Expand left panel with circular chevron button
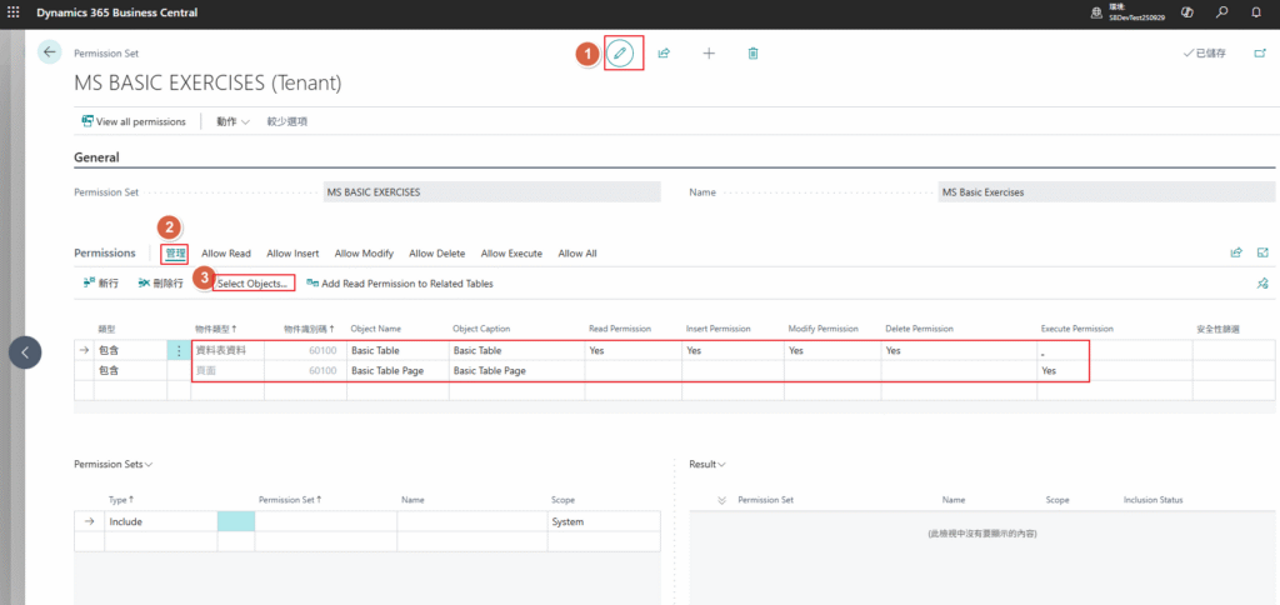Screen dimensions: 1280x605 (x=25, y=352)
